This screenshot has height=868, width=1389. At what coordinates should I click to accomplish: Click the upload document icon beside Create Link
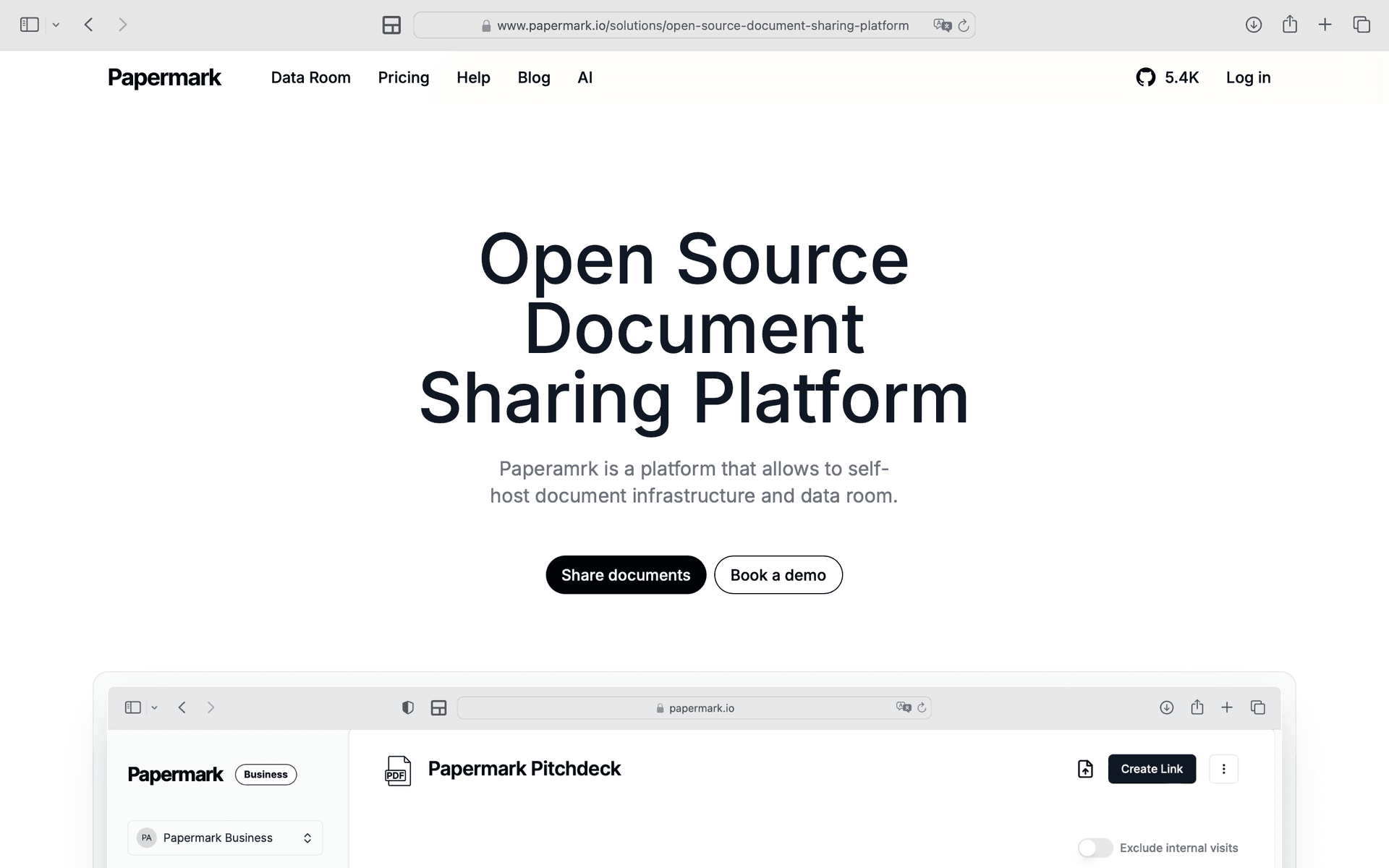coord(1085,769)
